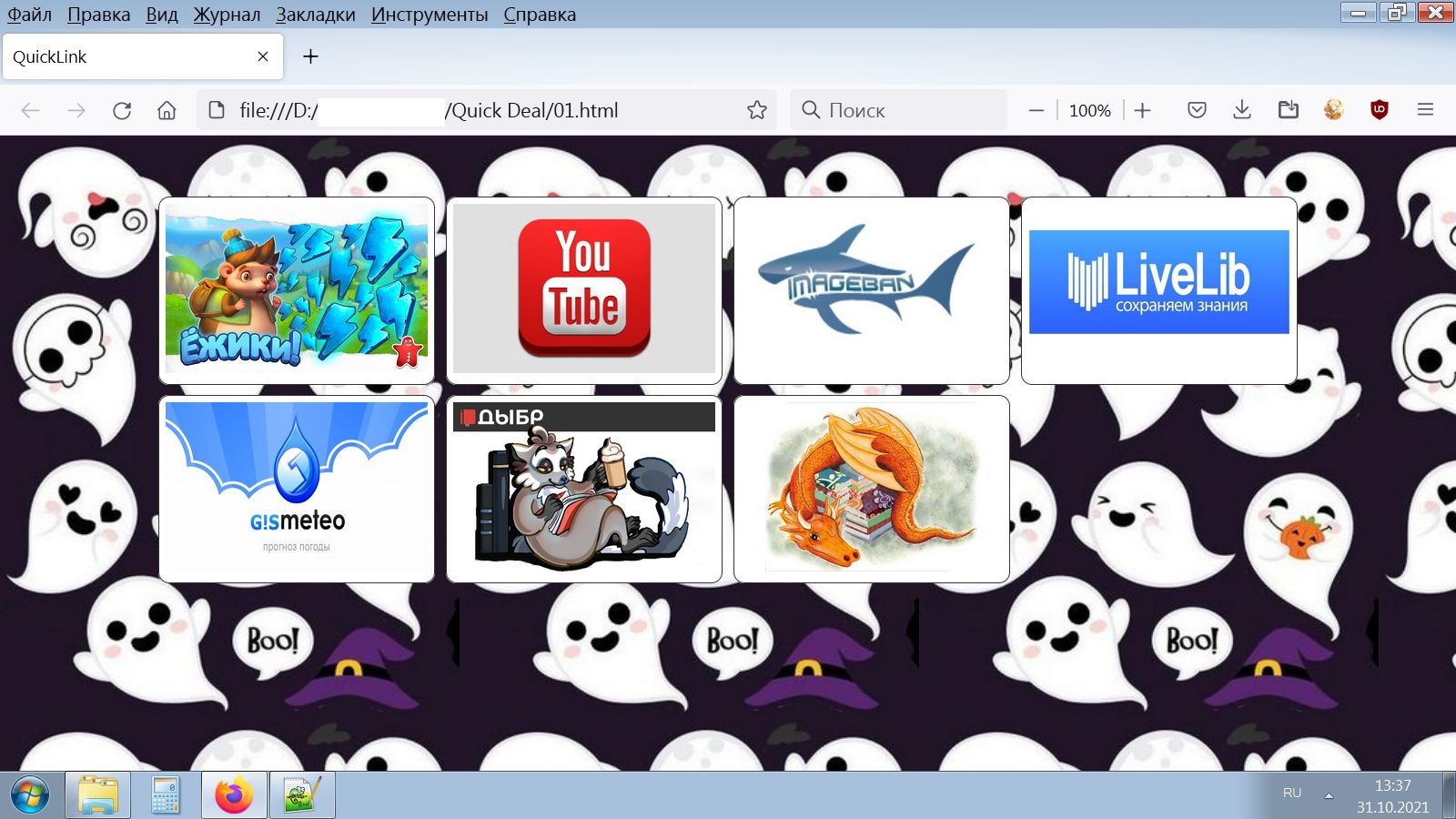Switch the RU input language indicator
The height and width of the screenshot is (819, 1456).
click(1292, 794)
